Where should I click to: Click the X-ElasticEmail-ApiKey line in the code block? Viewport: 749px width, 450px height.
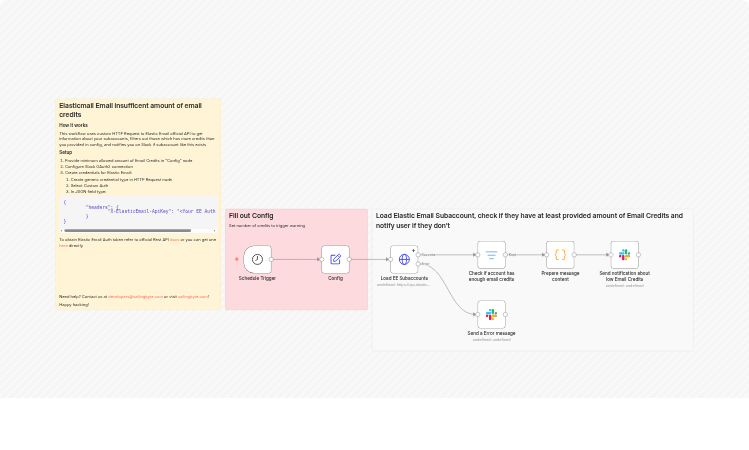[161, 211]
